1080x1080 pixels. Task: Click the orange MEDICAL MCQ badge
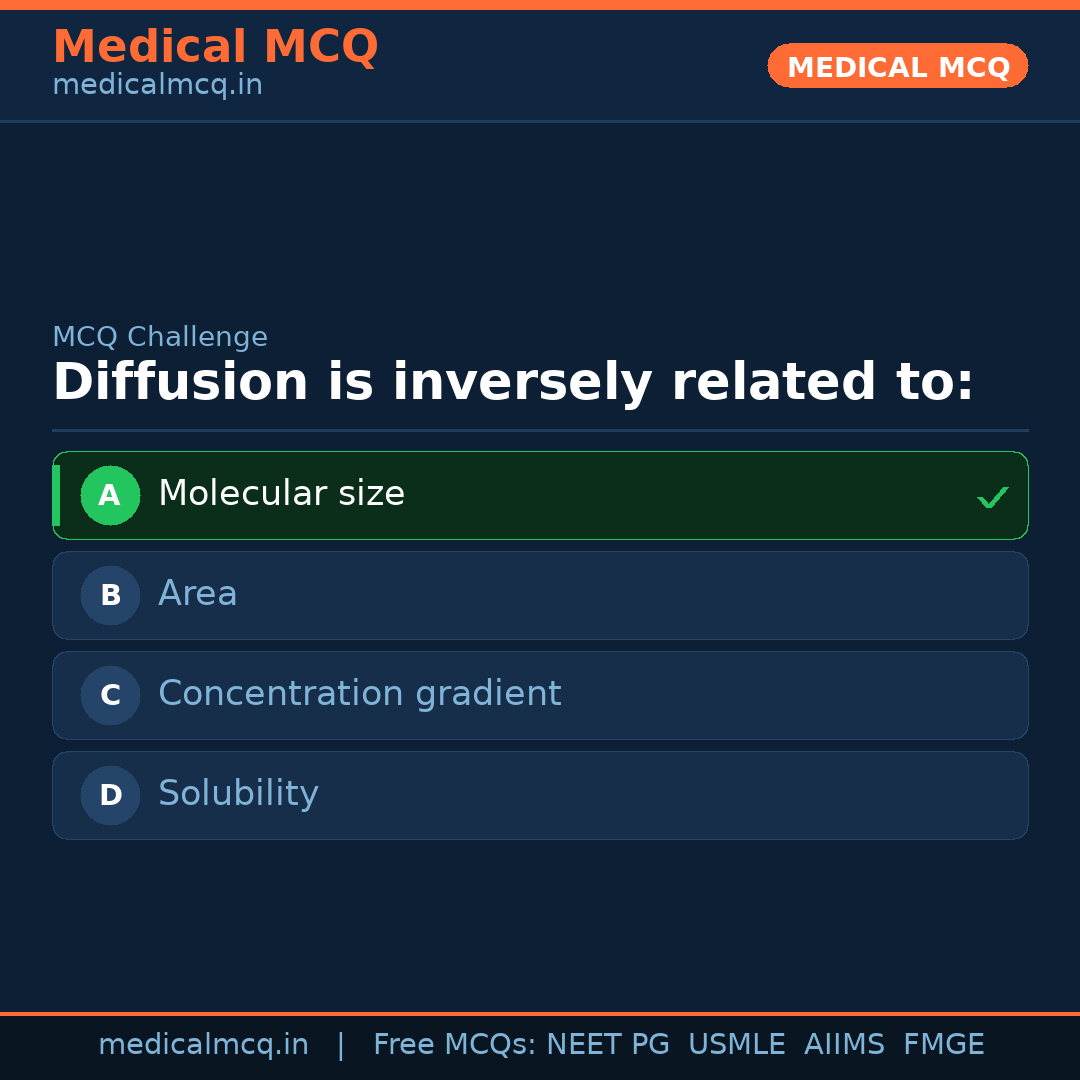coord(897,66)
